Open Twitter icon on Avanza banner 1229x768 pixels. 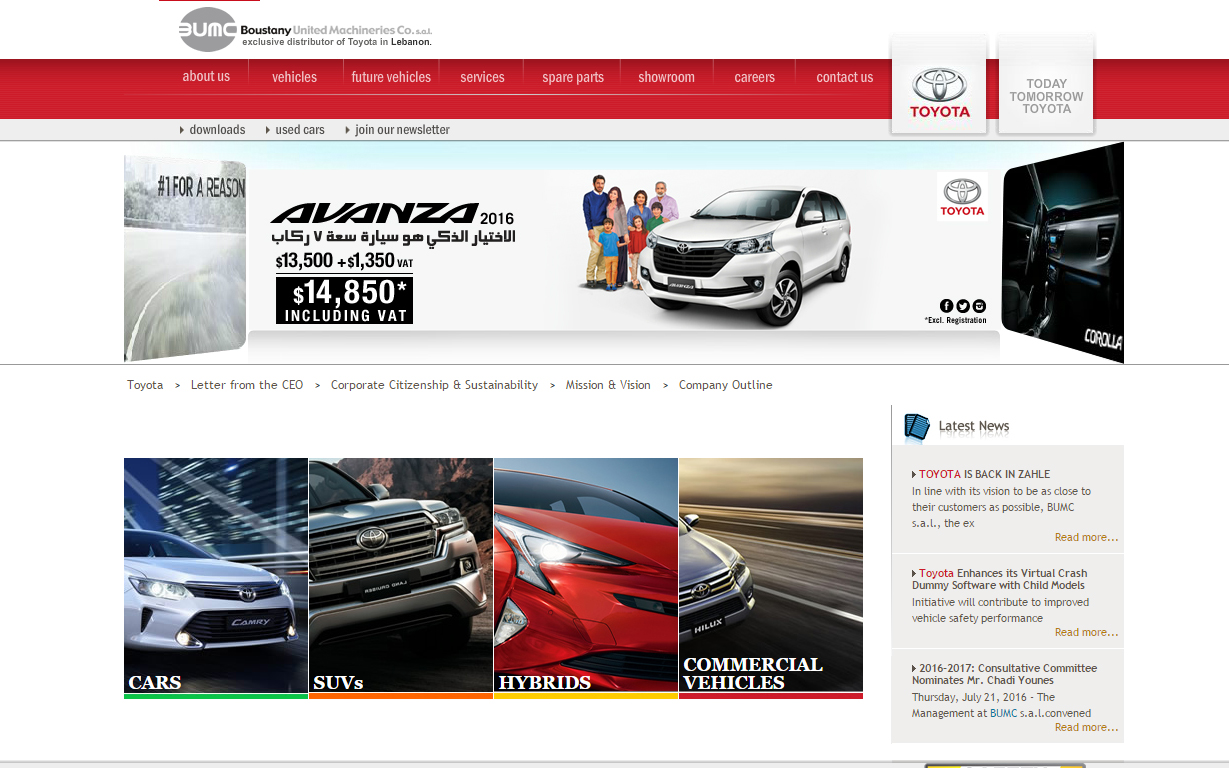pos(962,306)
